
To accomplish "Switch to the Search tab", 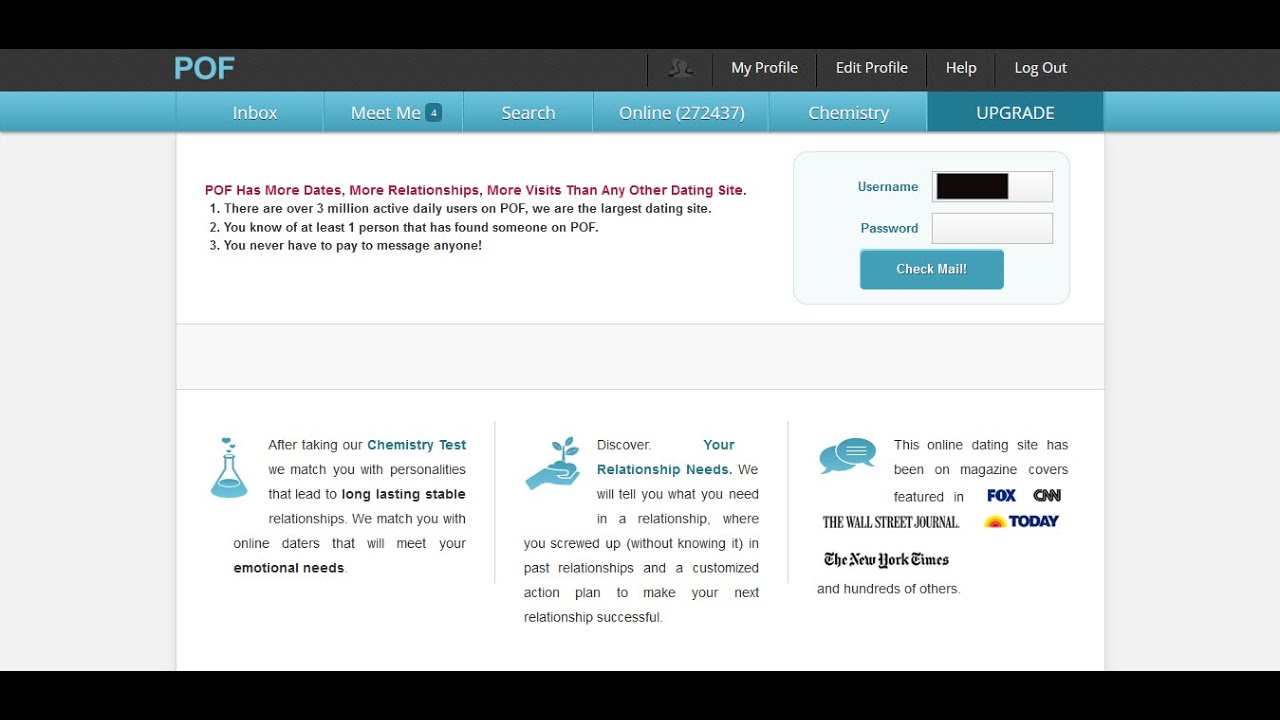I will tap(528, 112).
